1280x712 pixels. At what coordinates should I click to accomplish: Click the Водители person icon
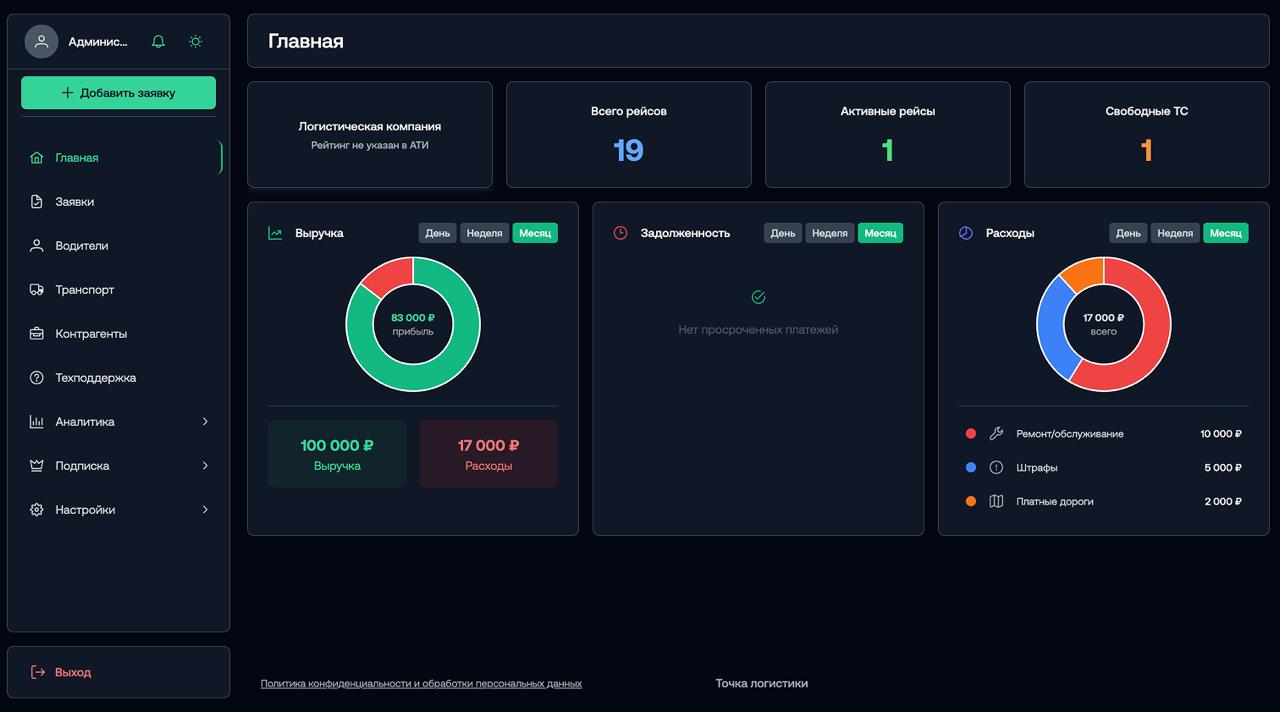tap(37, 246)
